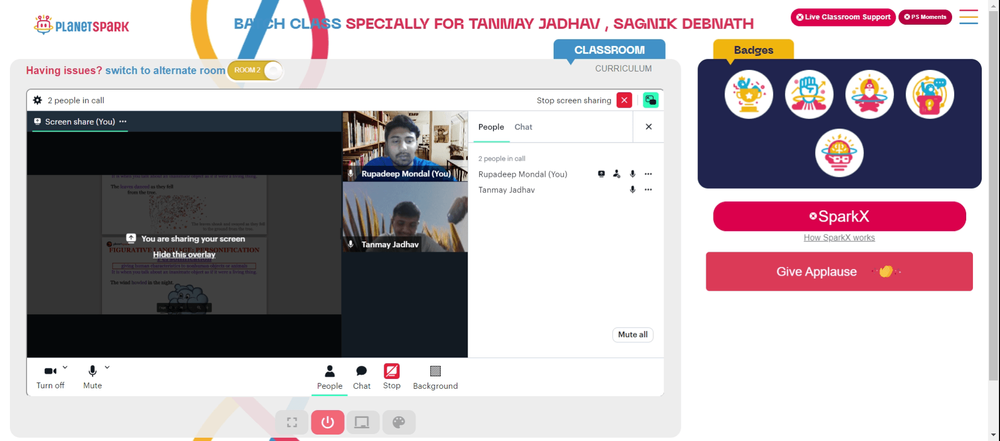Open Live Classroom Support
Viewport: 1000px width, 441px height.
tap(843, 17)
